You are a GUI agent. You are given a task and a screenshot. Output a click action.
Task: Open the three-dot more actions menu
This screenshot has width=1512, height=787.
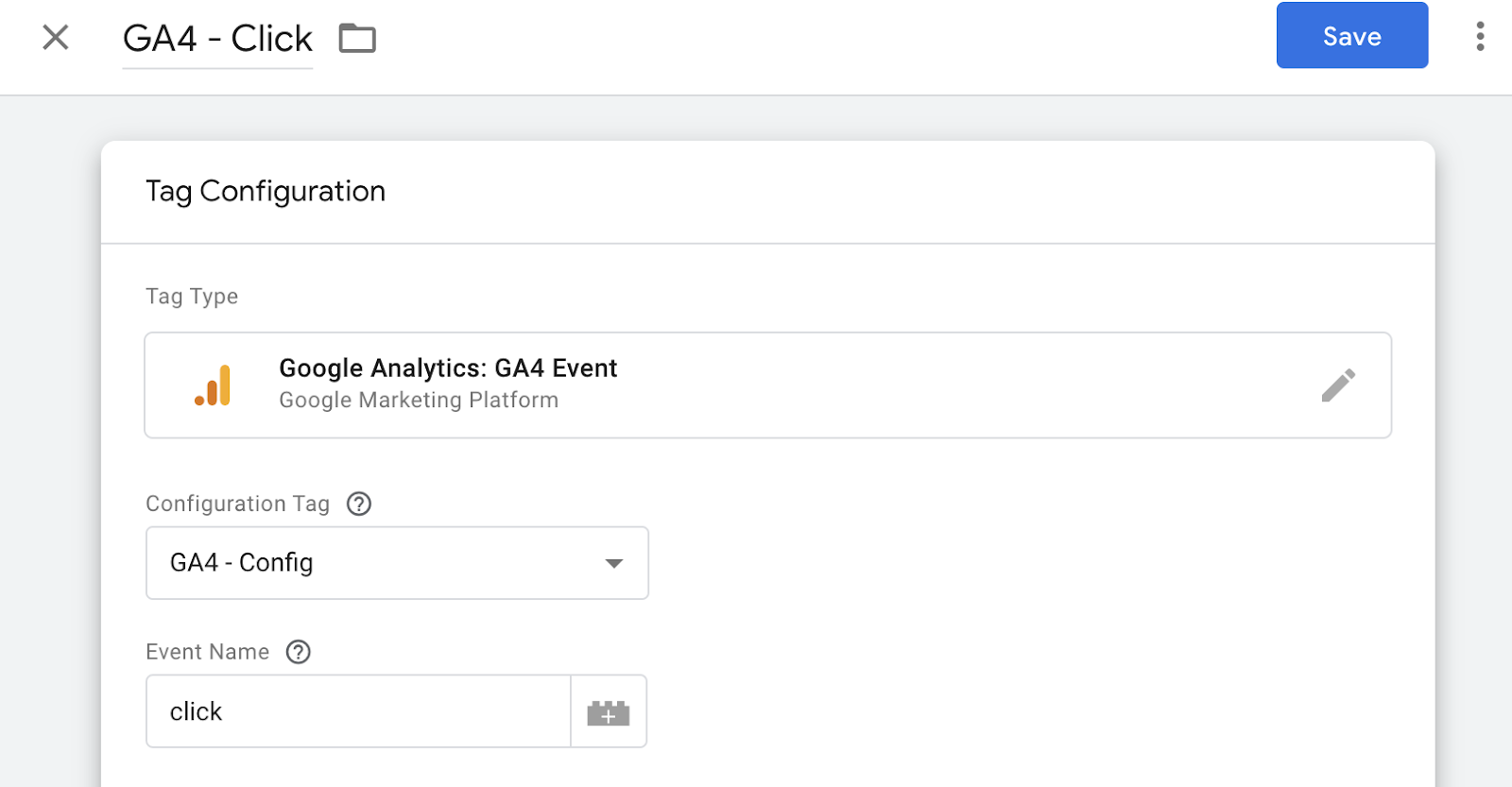tap(1480, 37)
